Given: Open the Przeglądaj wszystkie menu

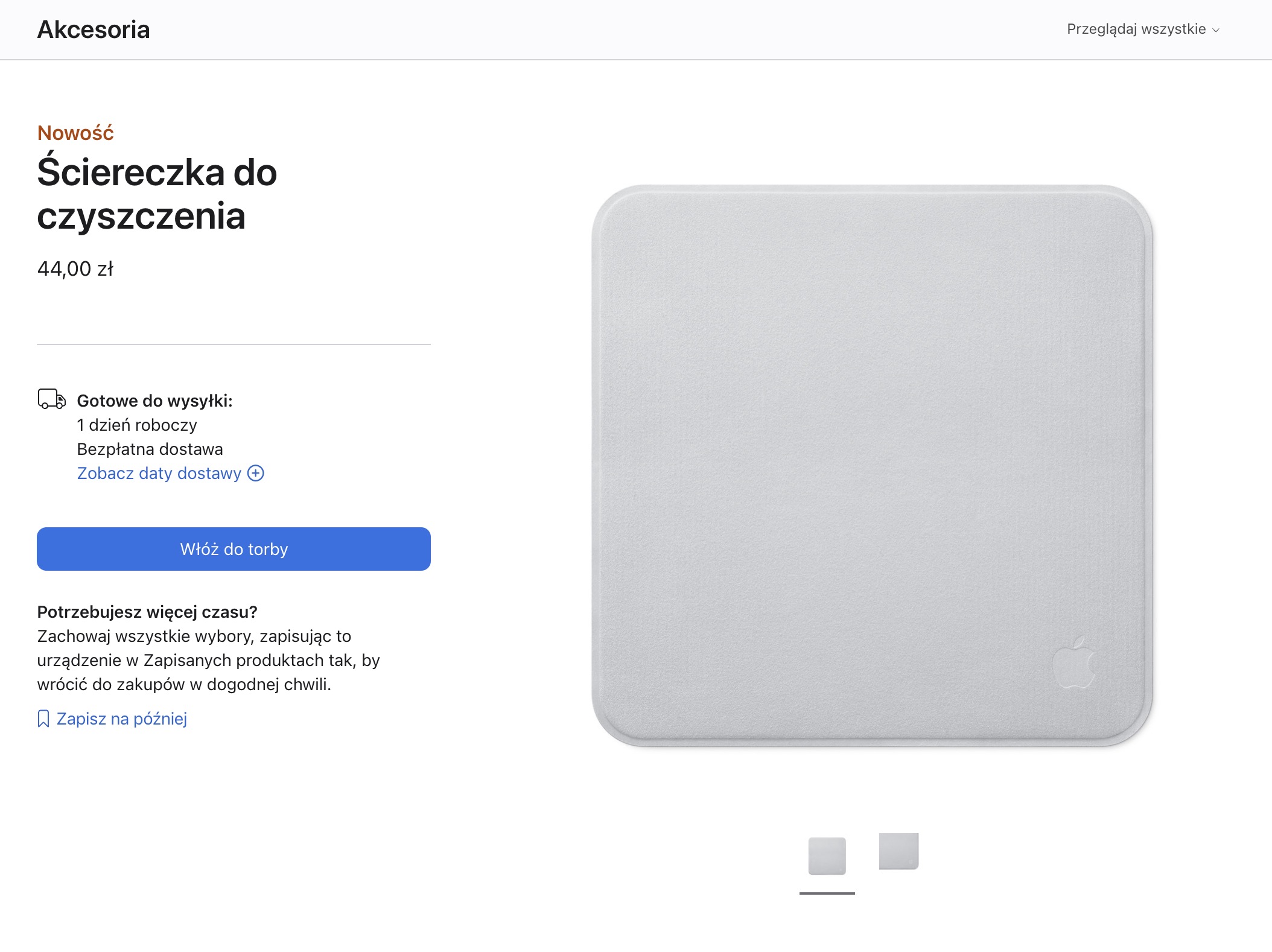Looking at the screenshot, I should pos(1143,29).
